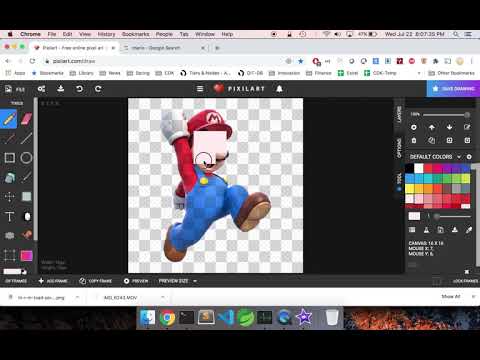Select the Text tool
The width and height of the screenshot is (480, 360).
click(9, 217)
